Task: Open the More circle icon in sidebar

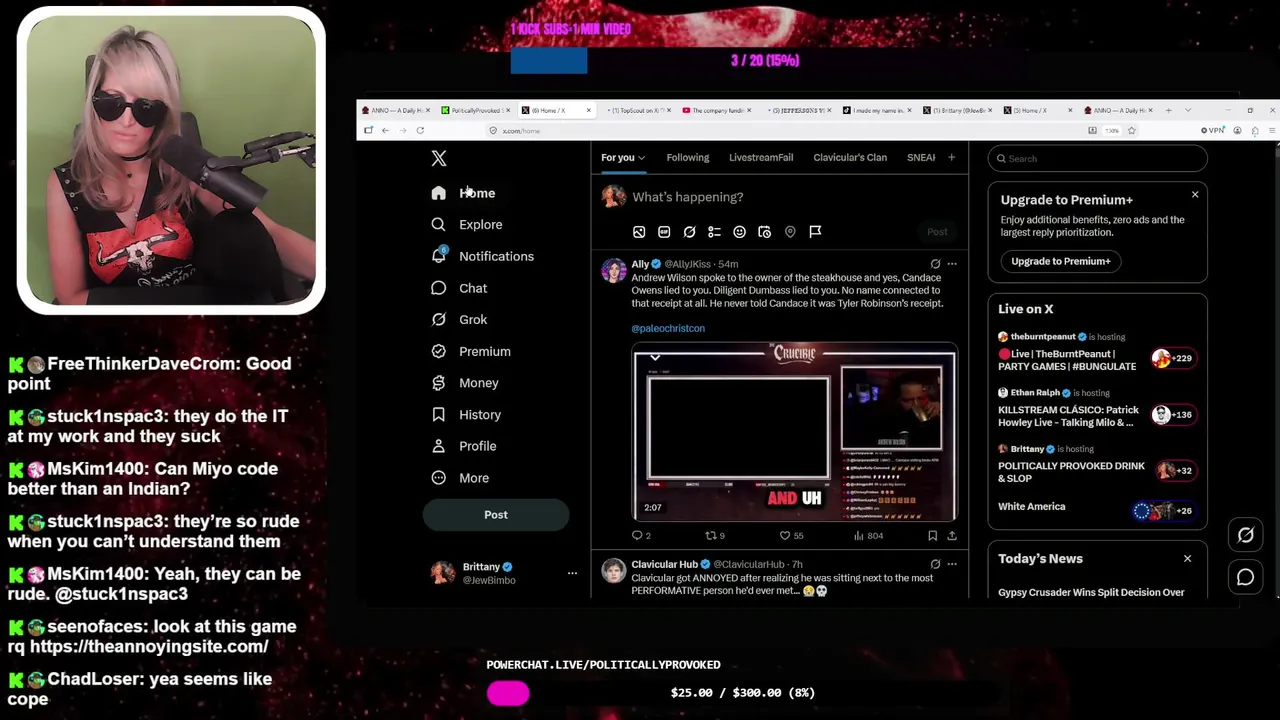Action: [438, 478]
